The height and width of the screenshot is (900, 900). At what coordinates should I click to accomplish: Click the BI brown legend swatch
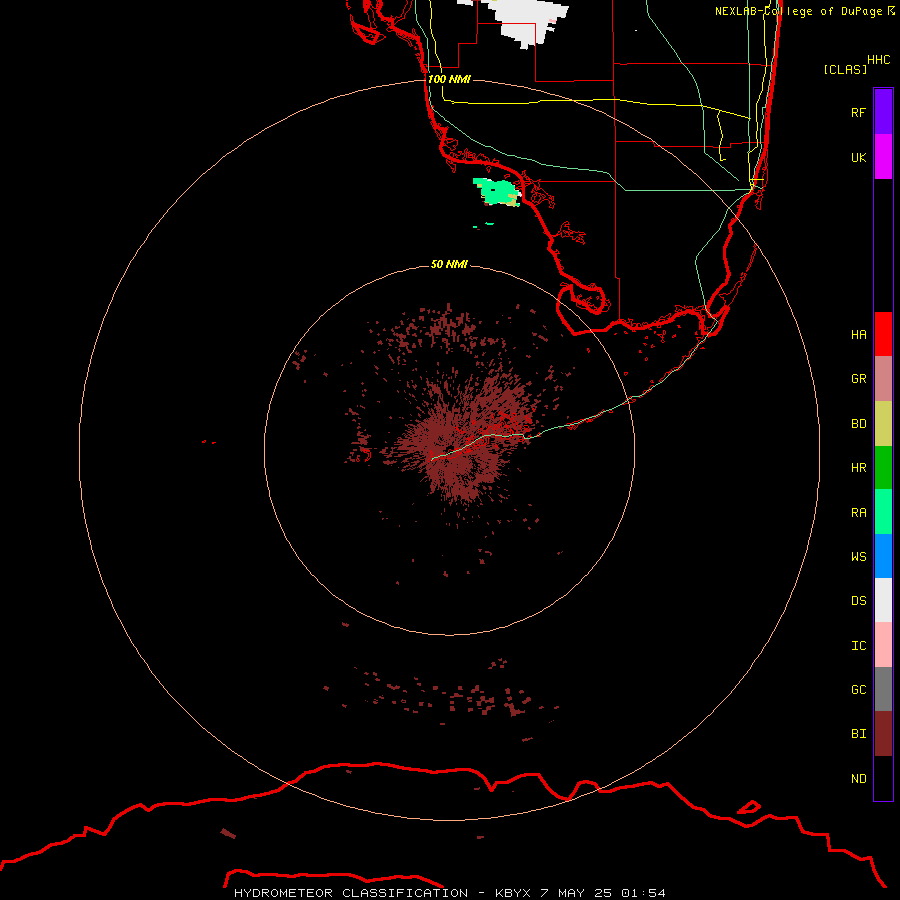[883, 734]
